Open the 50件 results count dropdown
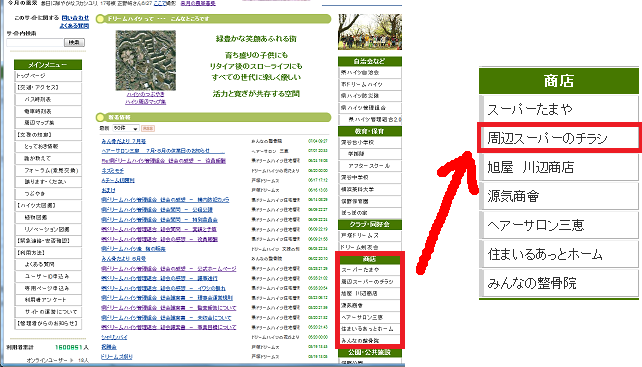Screen dimensions: 642x367 (x=126, y=129)
